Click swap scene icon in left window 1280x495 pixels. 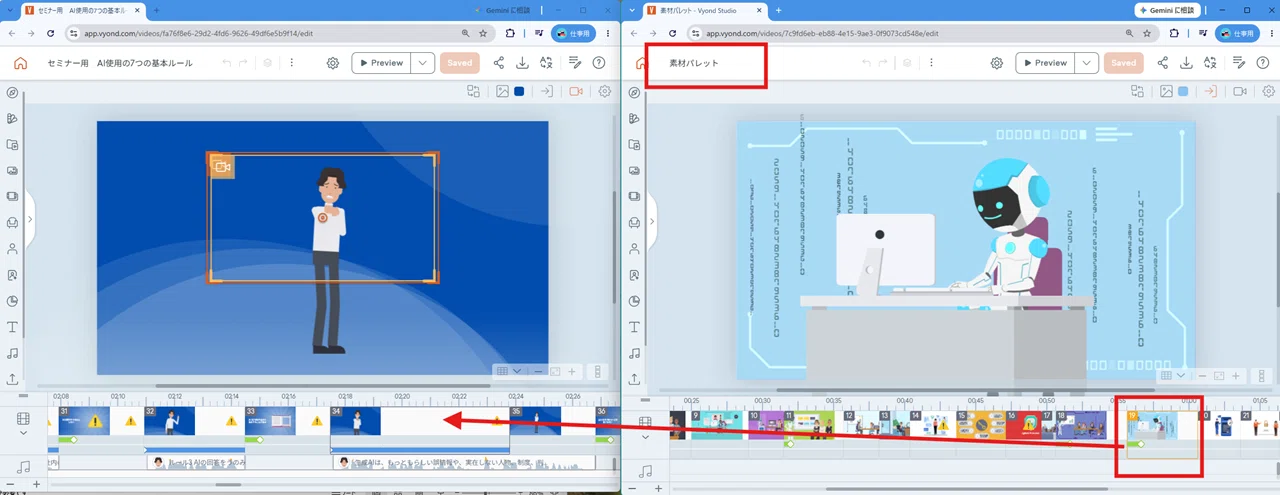[x=474, y=91]
